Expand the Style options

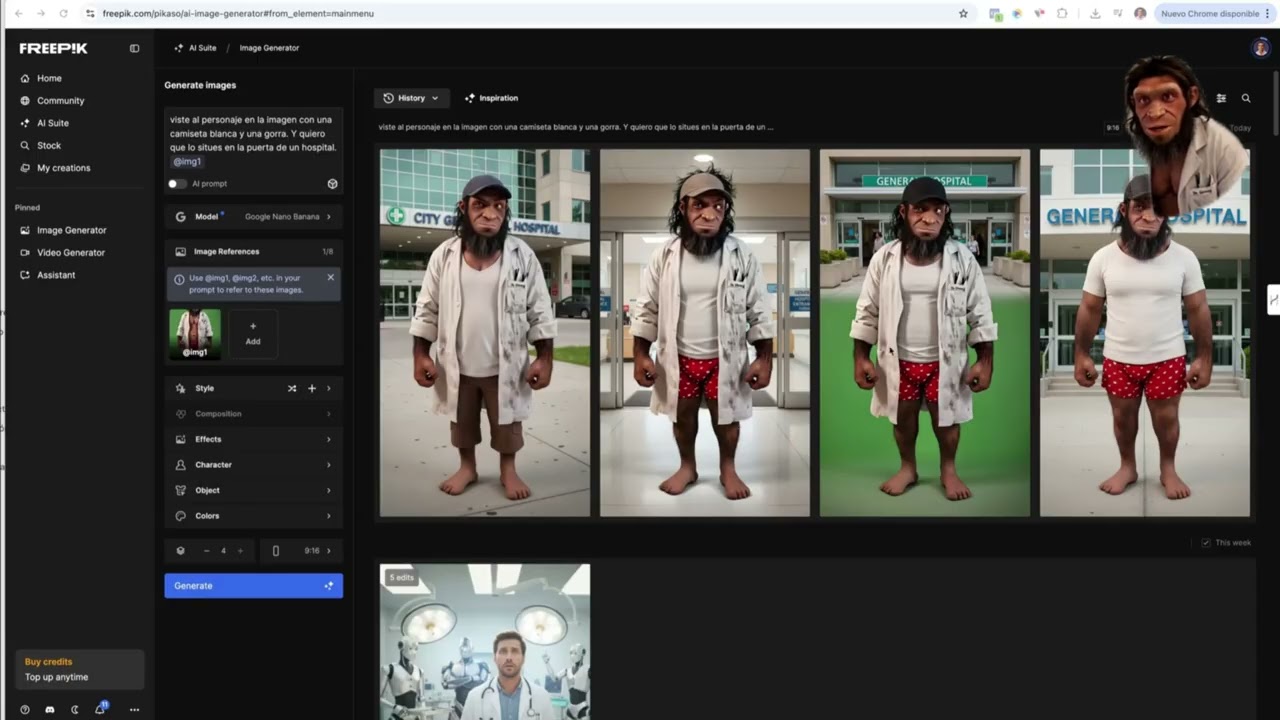[x=329, y=388]
